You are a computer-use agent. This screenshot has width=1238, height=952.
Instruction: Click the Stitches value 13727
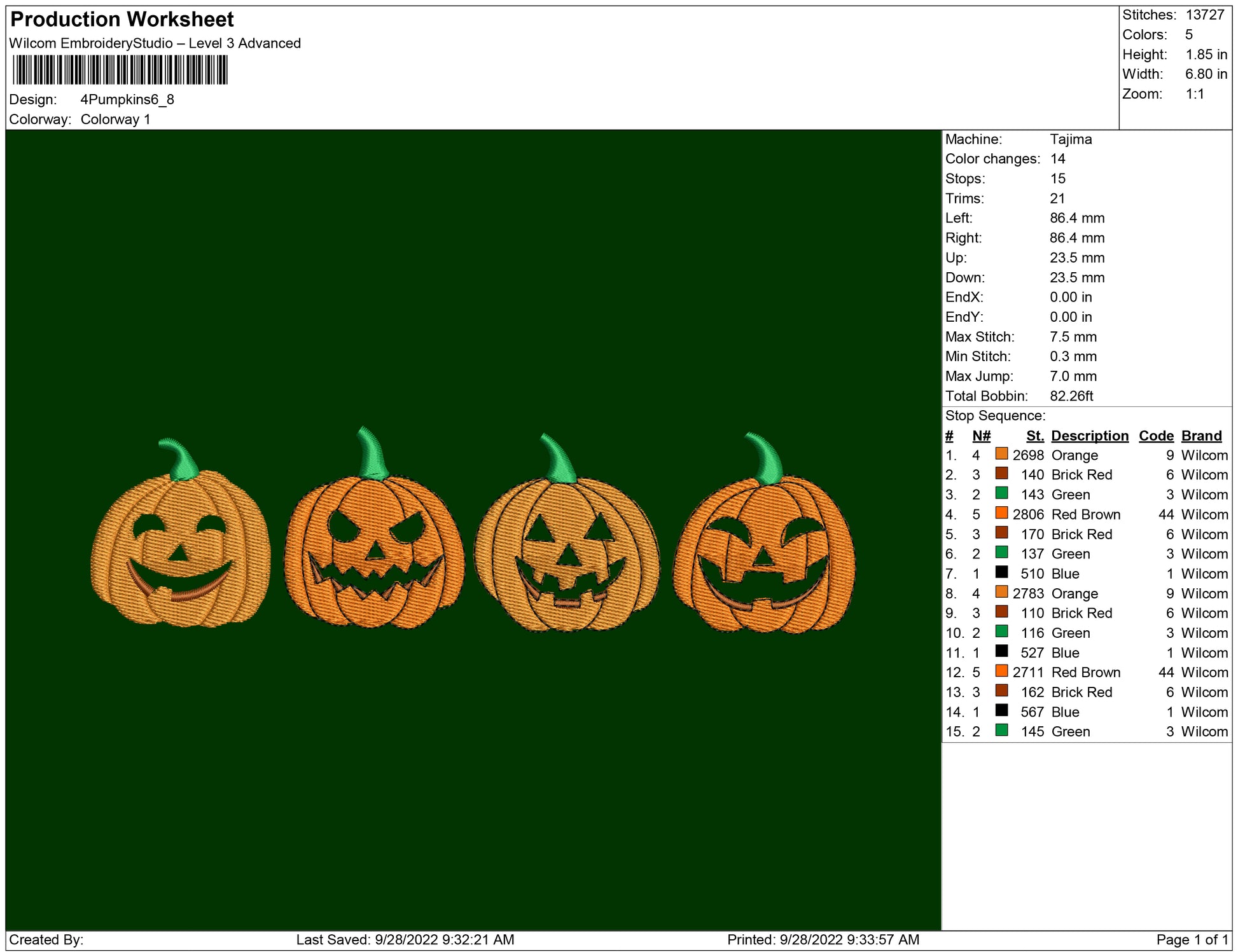[1204, 15]
